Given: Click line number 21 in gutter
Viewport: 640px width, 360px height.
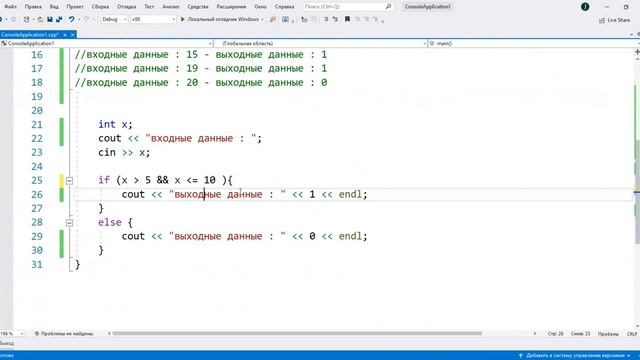Looking at the screenshot, I should pos(37,124).
